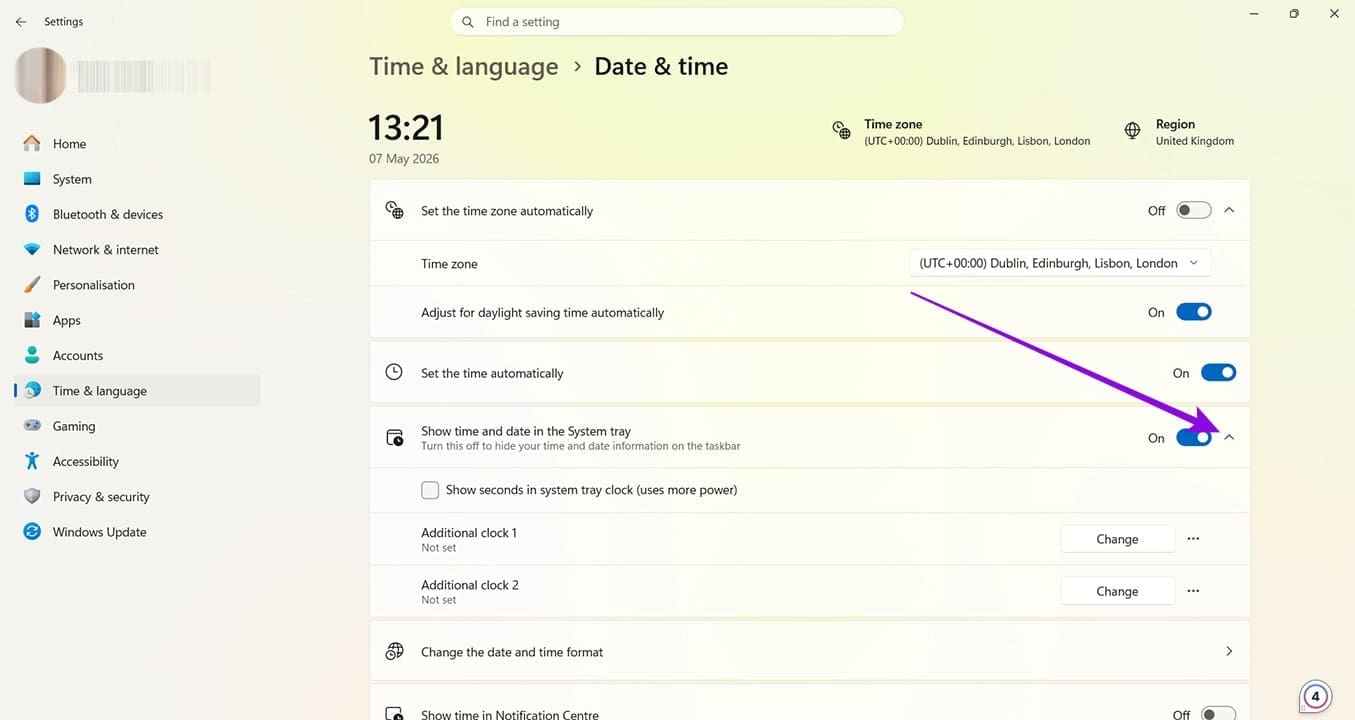Image resolution: width=1355 pixels, height=720 pixels.
Task: Click the clock icon beside Set the time automatically
Action: point(394,372)
